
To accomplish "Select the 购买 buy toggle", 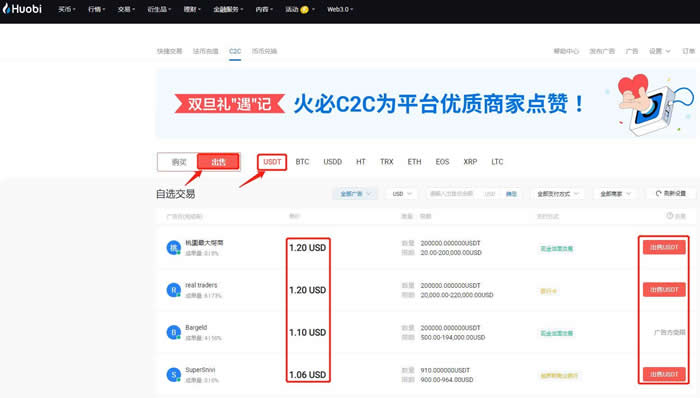I will [179, 162].
